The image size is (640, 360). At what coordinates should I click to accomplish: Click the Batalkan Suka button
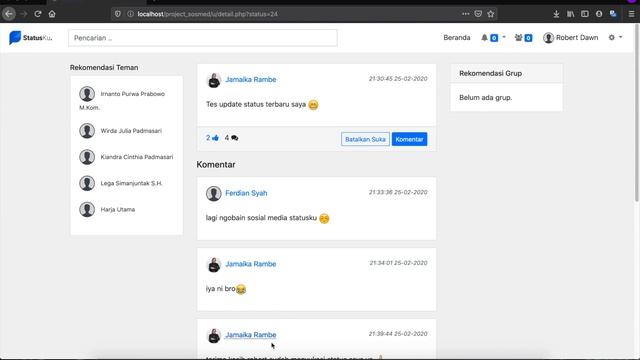[365, 139]
